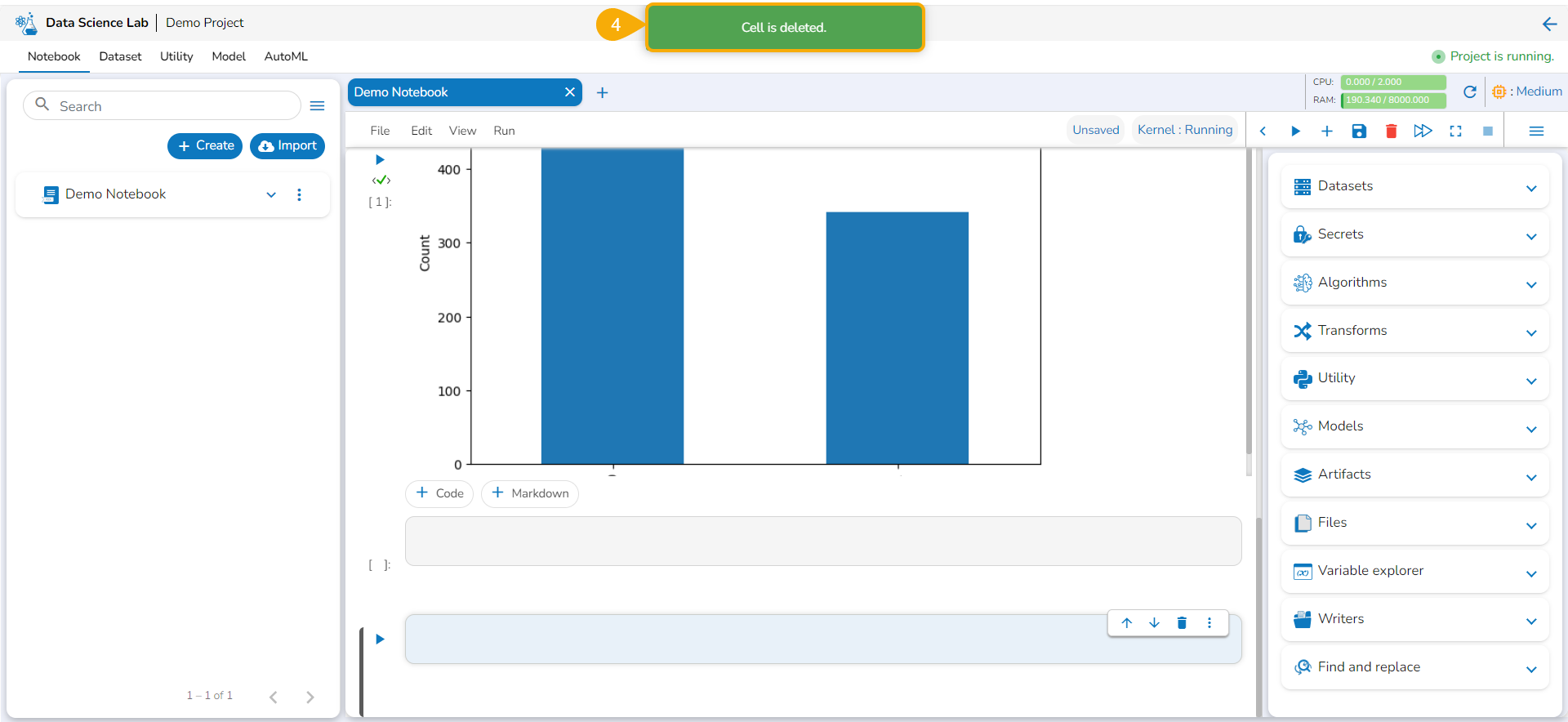
Task: Move the selected cell up with arrow icon
Action: coord(1127,623)
